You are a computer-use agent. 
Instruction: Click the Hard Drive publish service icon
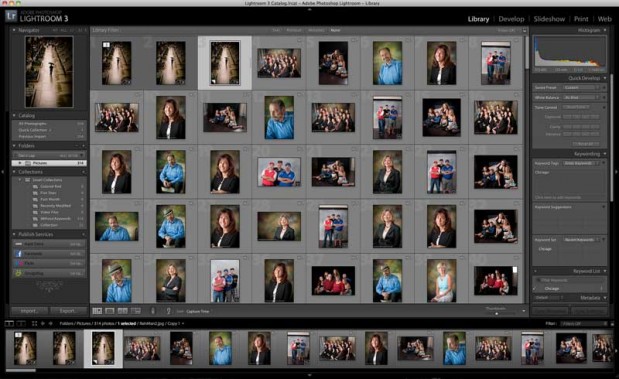tap(18, 244)
